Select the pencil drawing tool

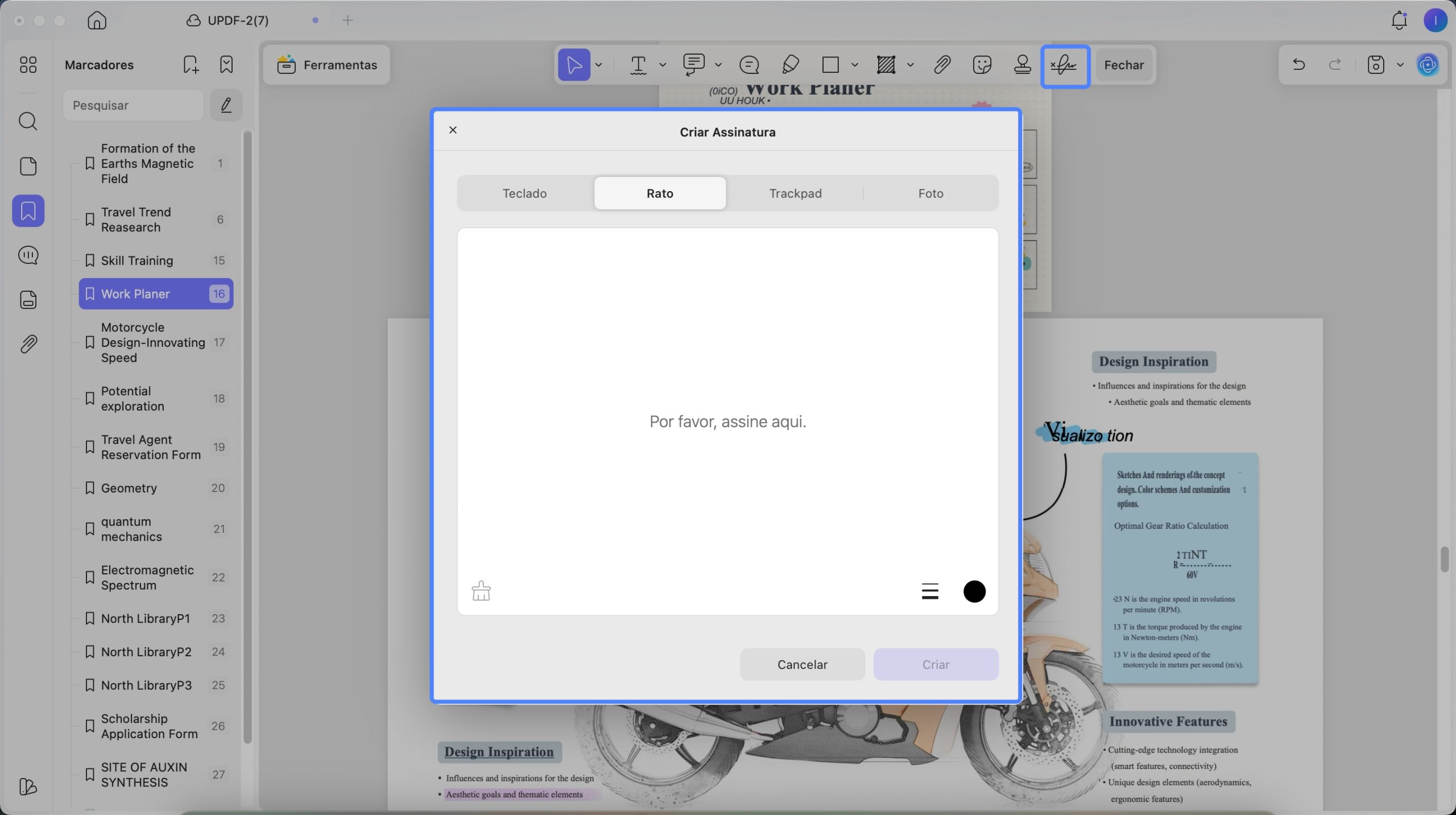[790, 65]
